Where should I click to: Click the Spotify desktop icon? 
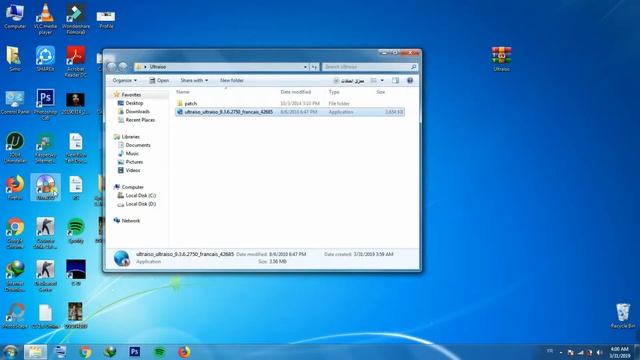tap(76, 231)
